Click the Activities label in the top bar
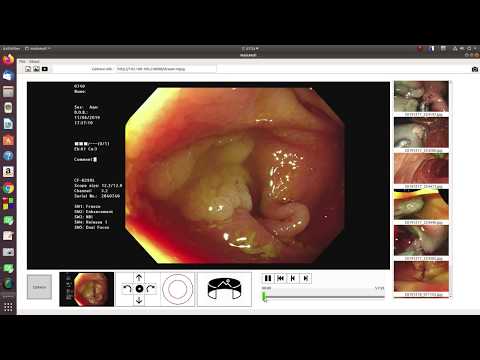 click(x=11, y=49)
